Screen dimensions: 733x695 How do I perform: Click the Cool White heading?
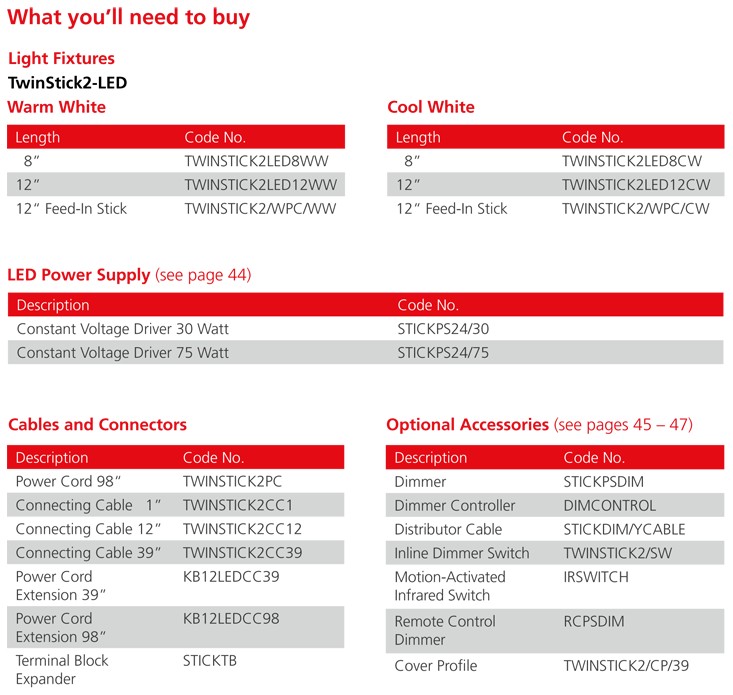pos(431,107)
